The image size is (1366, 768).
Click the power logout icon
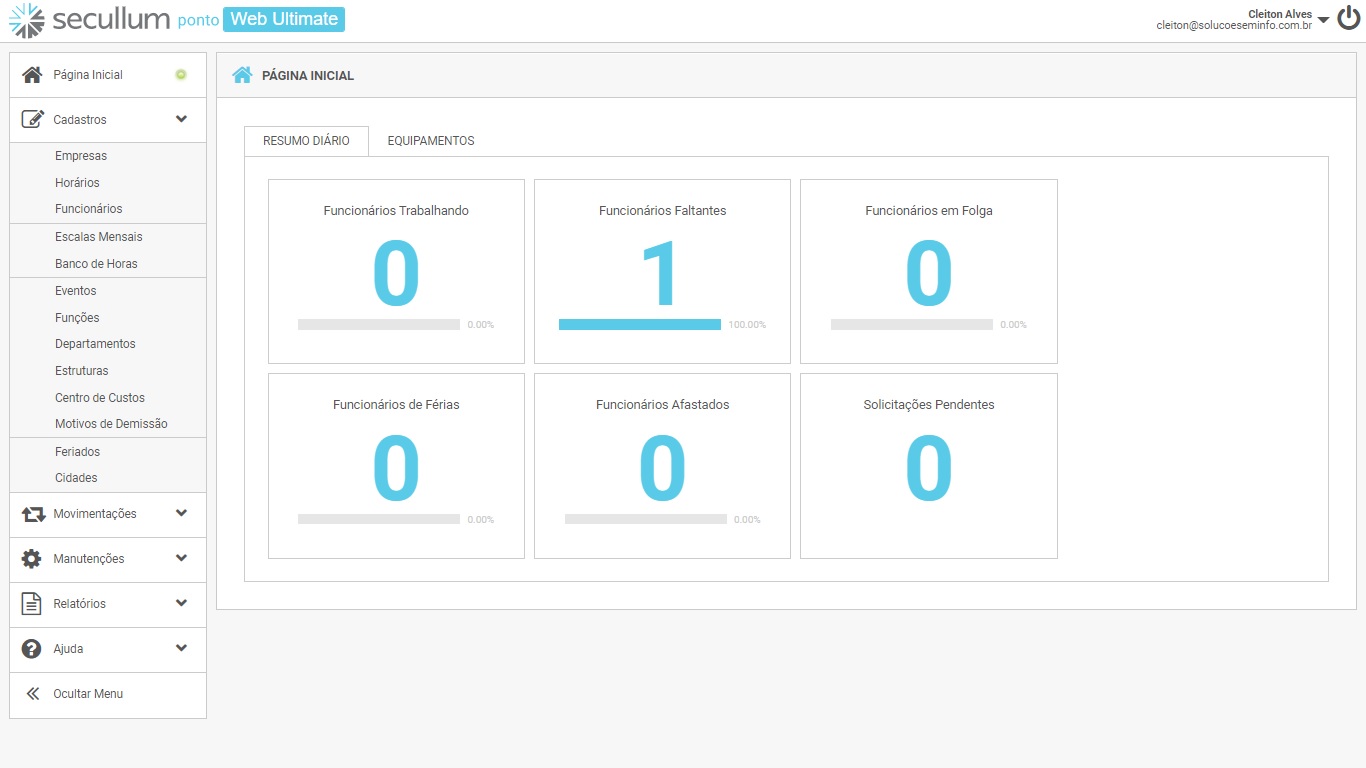(x=1349, y=19)
